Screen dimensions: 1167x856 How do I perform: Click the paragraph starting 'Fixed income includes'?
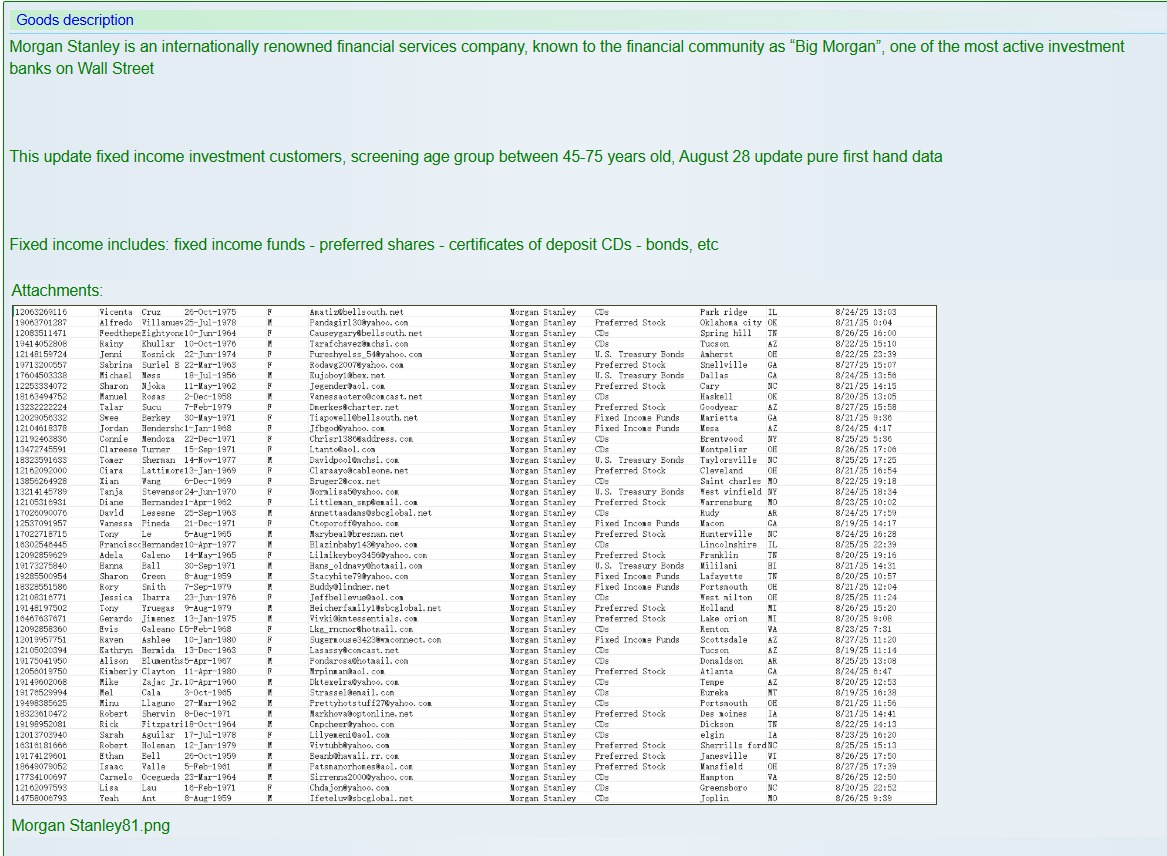364,245
